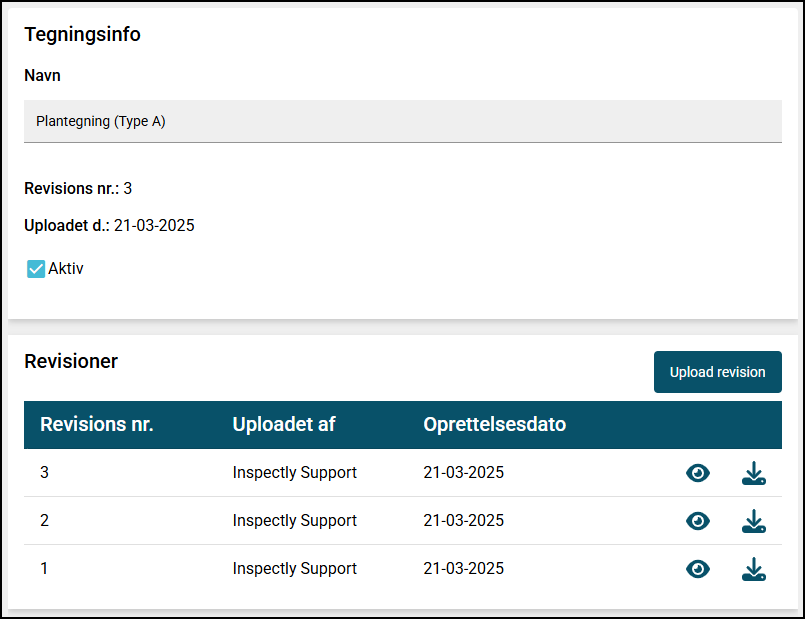Sort by the Revisions nr. column header
The image size is (805, 619).
click(x=97, y=424)
